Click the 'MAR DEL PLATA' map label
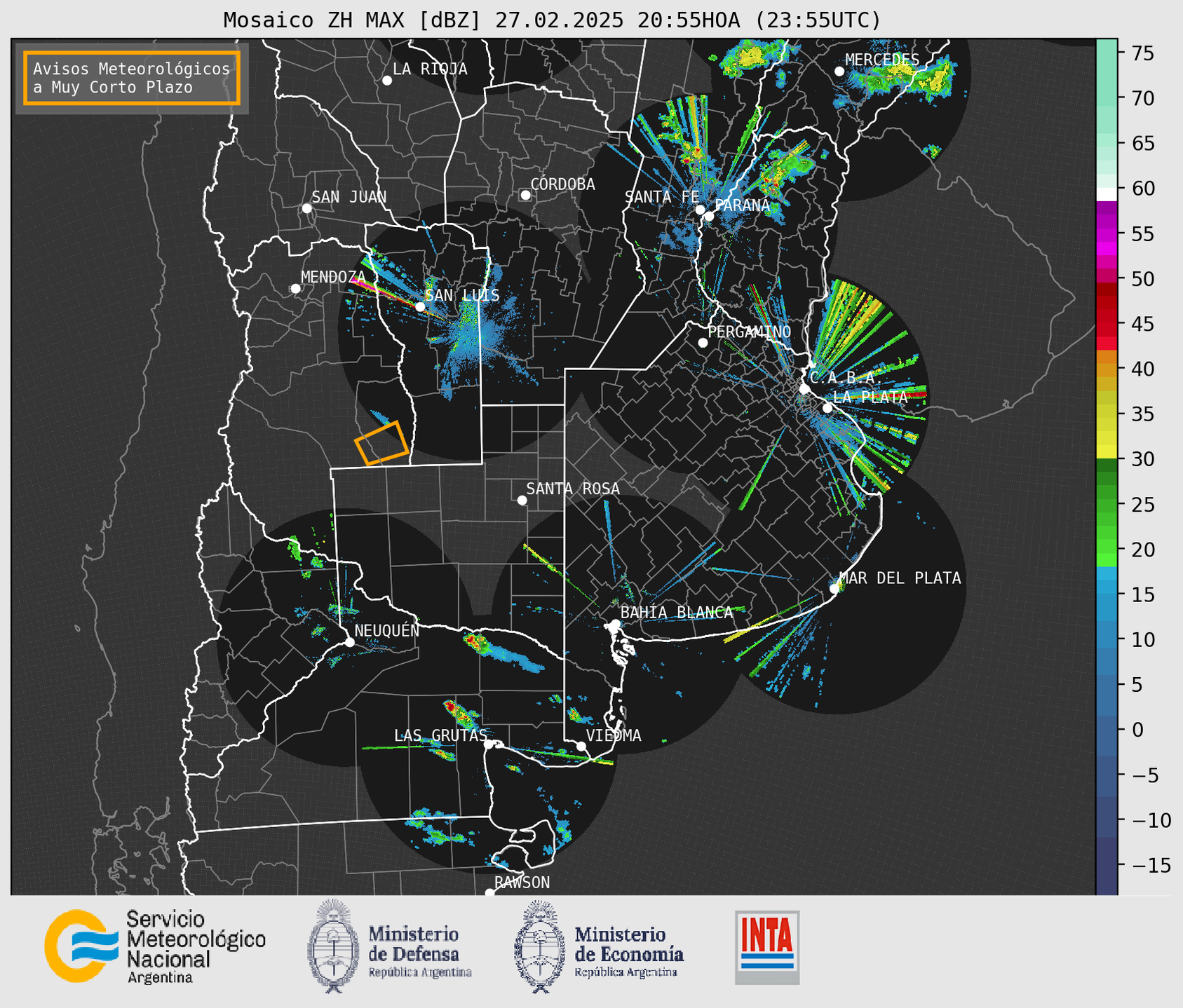The width and height of the screenshot is (1183, 1008). pyautogui.click(x=900, y=578)
